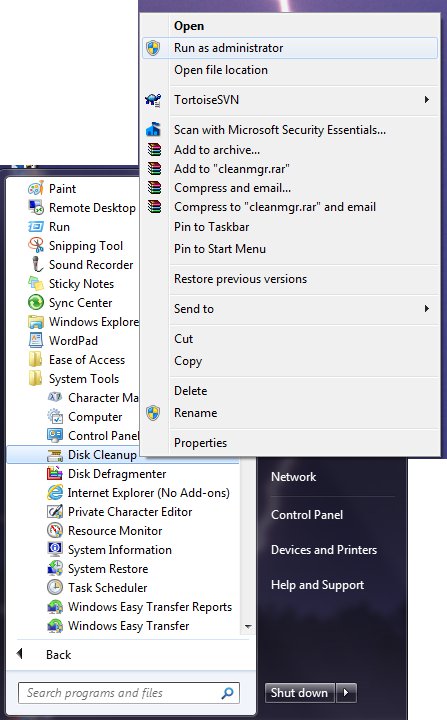Click the Computer icon under System Tools
Screen dimensions: 447x720
(x=55, y=416)
